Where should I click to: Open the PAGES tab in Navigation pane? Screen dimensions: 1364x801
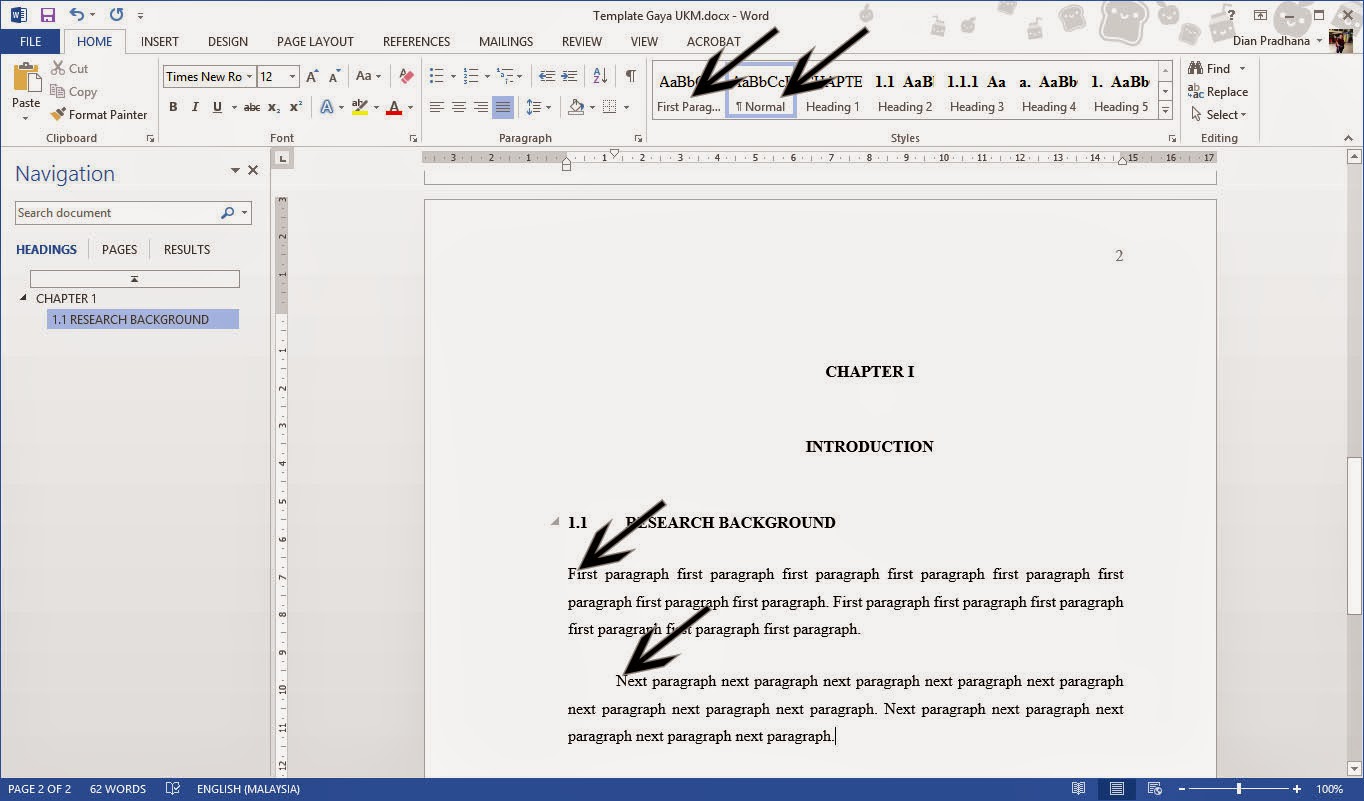[x=119, y=249]
